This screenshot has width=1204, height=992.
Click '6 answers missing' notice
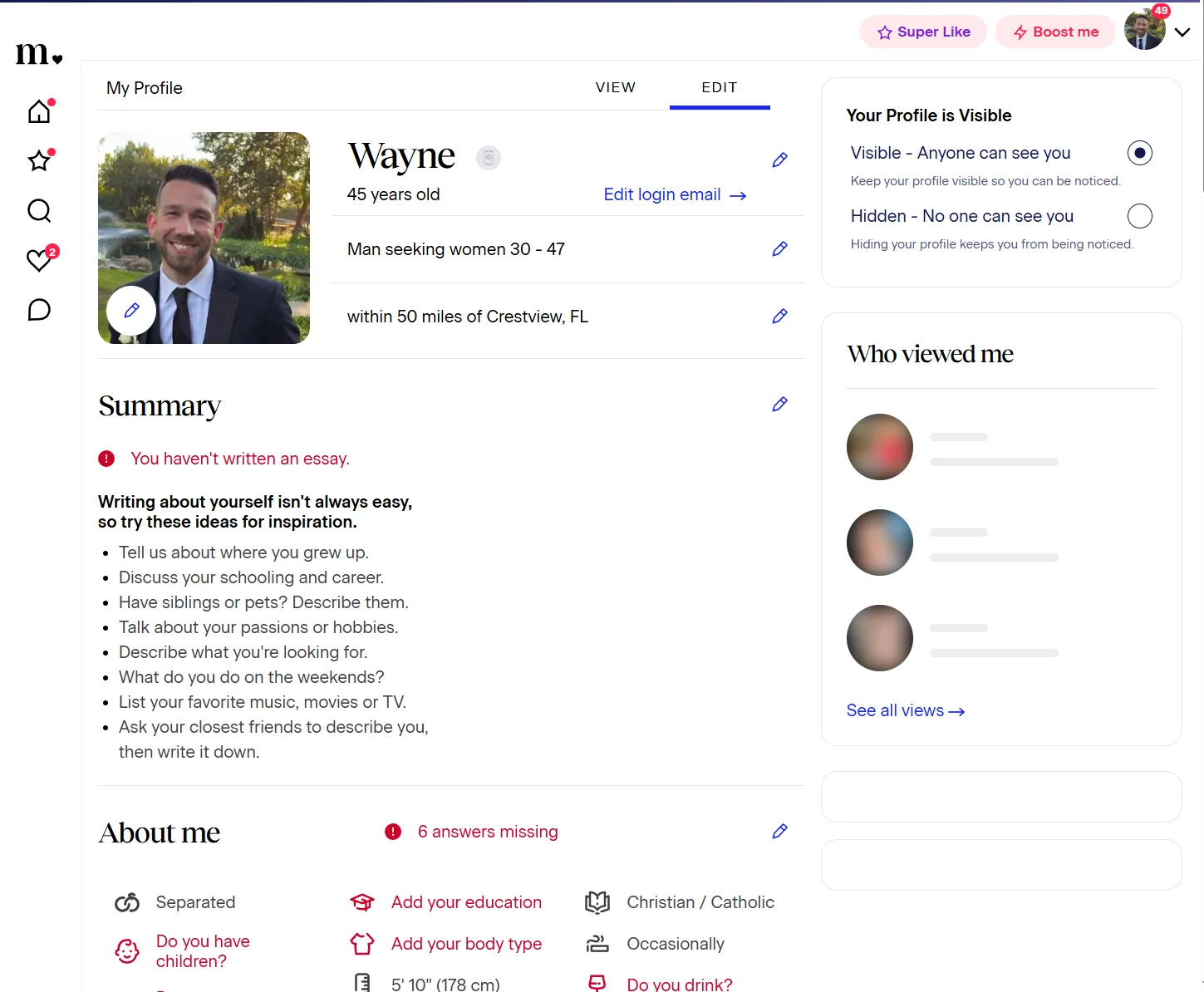point(488,832)
